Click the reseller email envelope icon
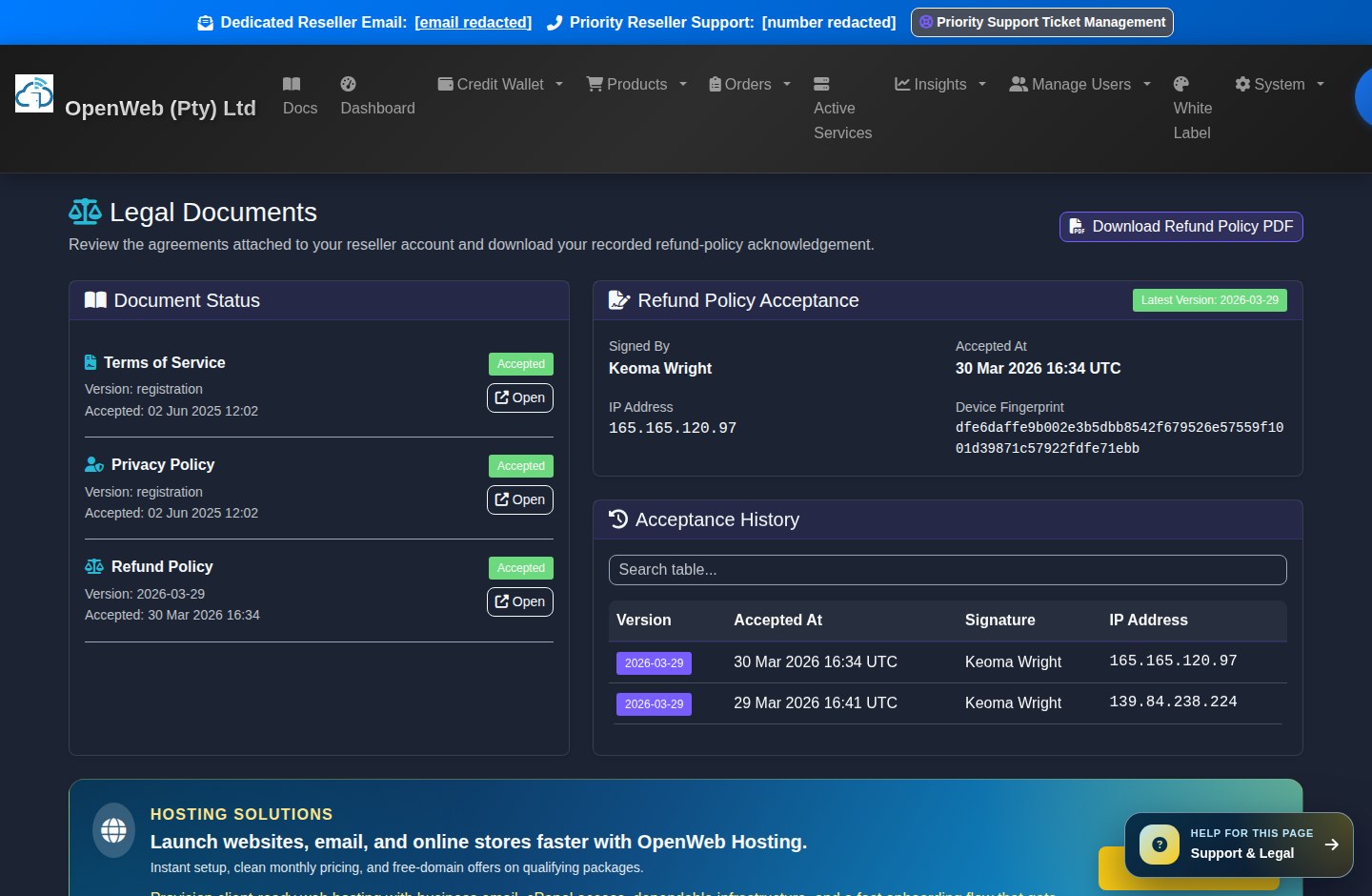This screenshot has width=1372, height=896. coord(205,23)
